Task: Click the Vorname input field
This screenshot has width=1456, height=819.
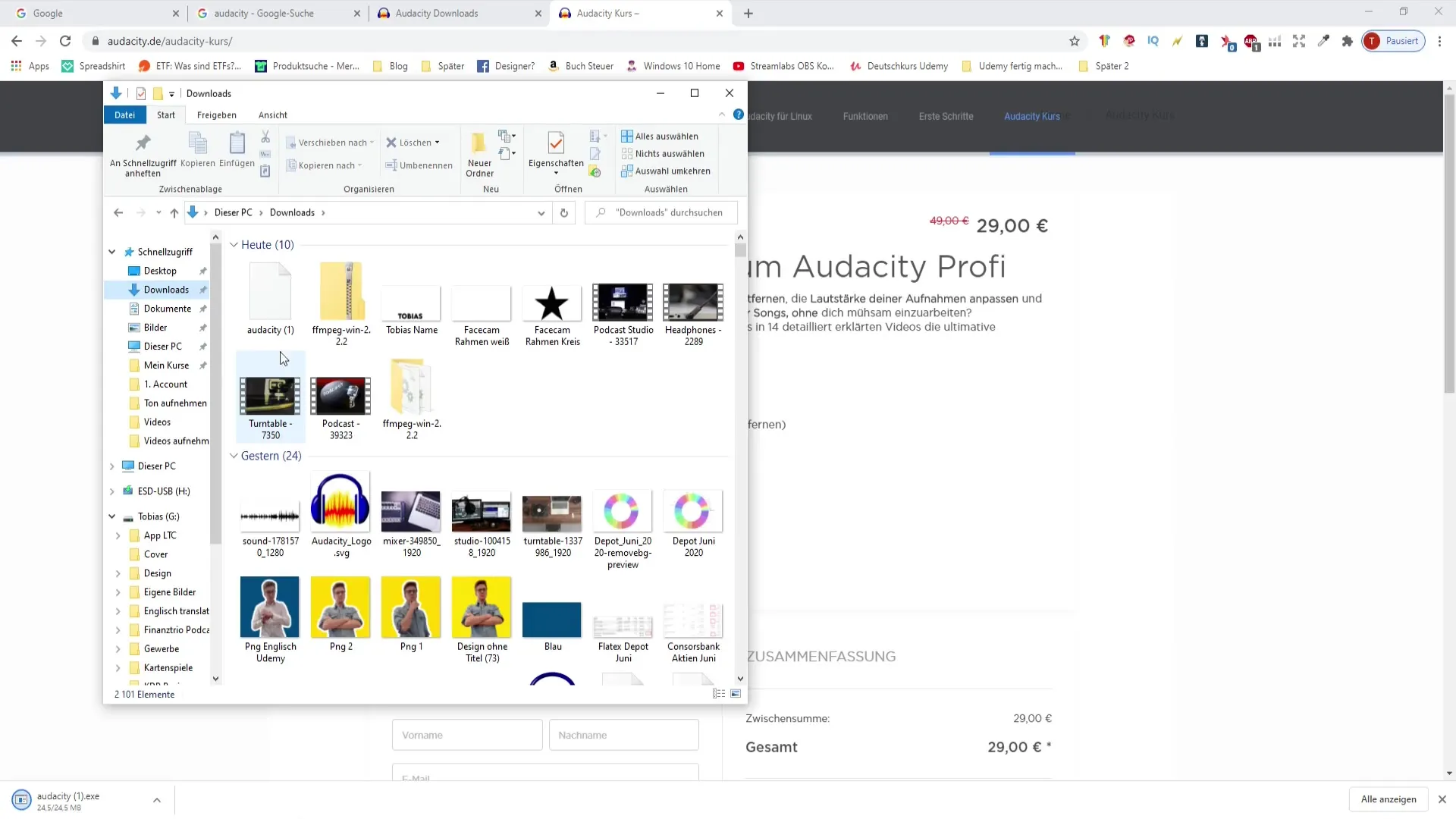Action: coord(467,735)
